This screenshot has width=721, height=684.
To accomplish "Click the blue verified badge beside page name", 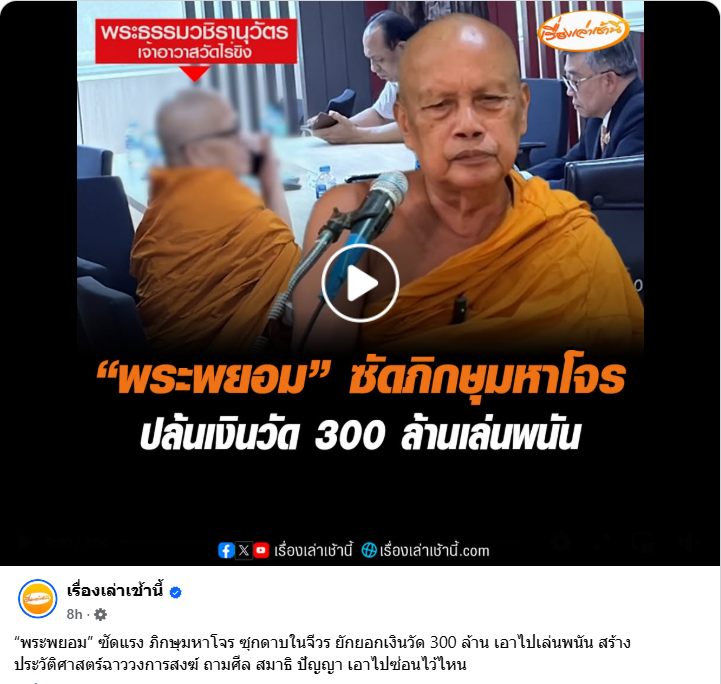I will [175, 593].
